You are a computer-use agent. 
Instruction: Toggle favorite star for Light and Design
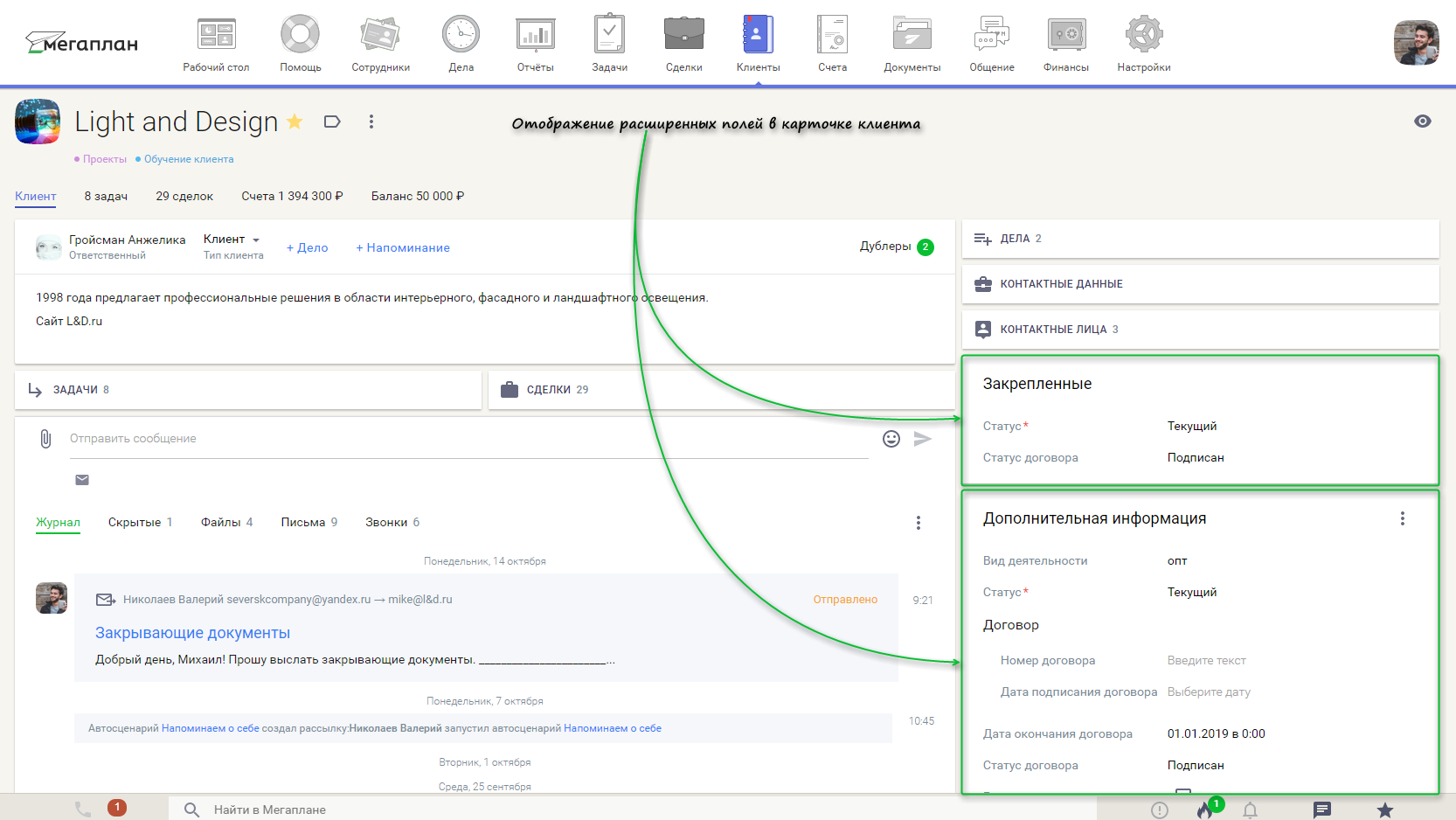click(x=295, y=122)
